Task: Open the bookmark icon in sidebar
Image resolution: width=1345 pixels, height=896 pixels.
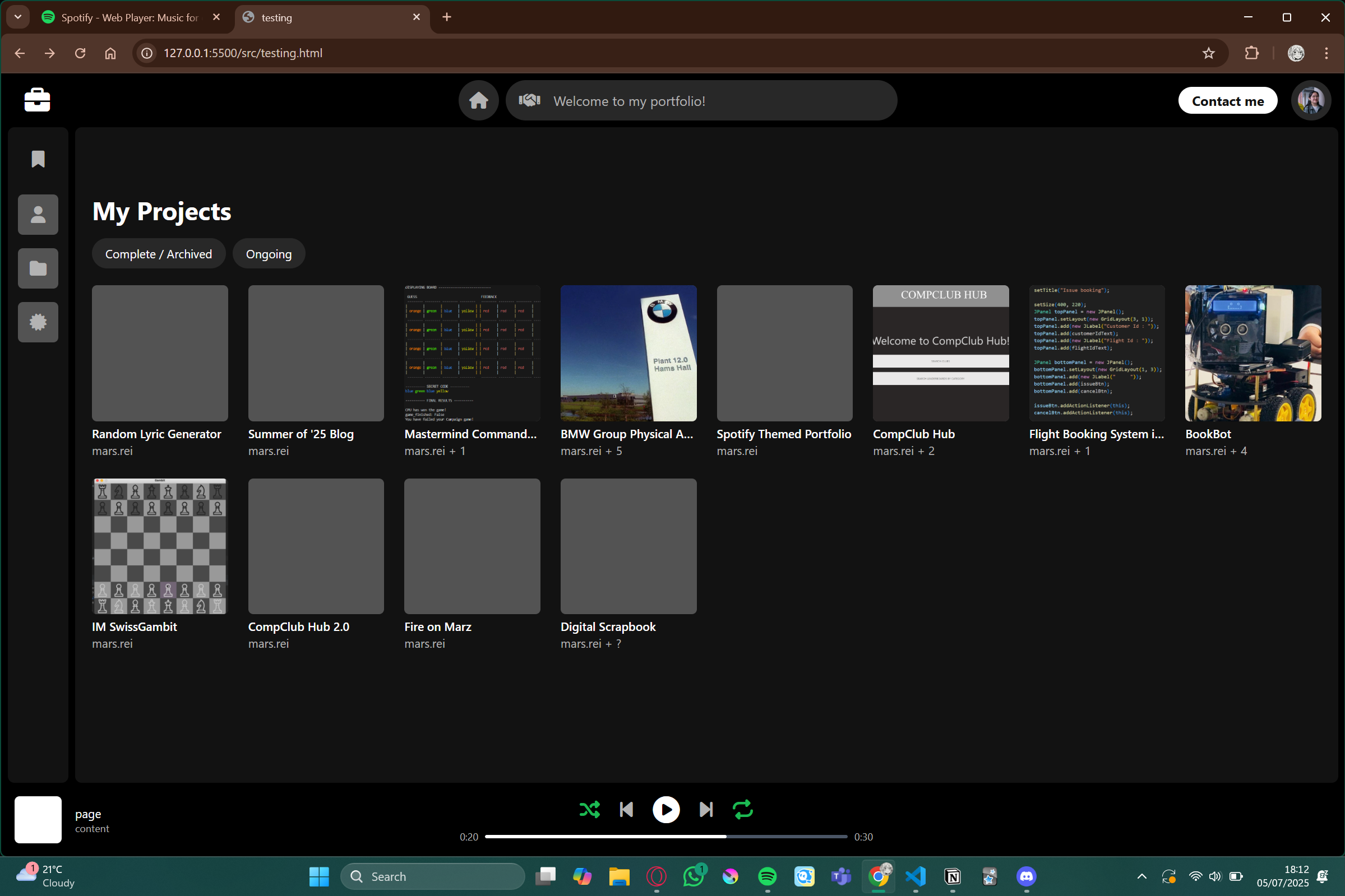Action: pyautogui.click(x=38, y=159)
